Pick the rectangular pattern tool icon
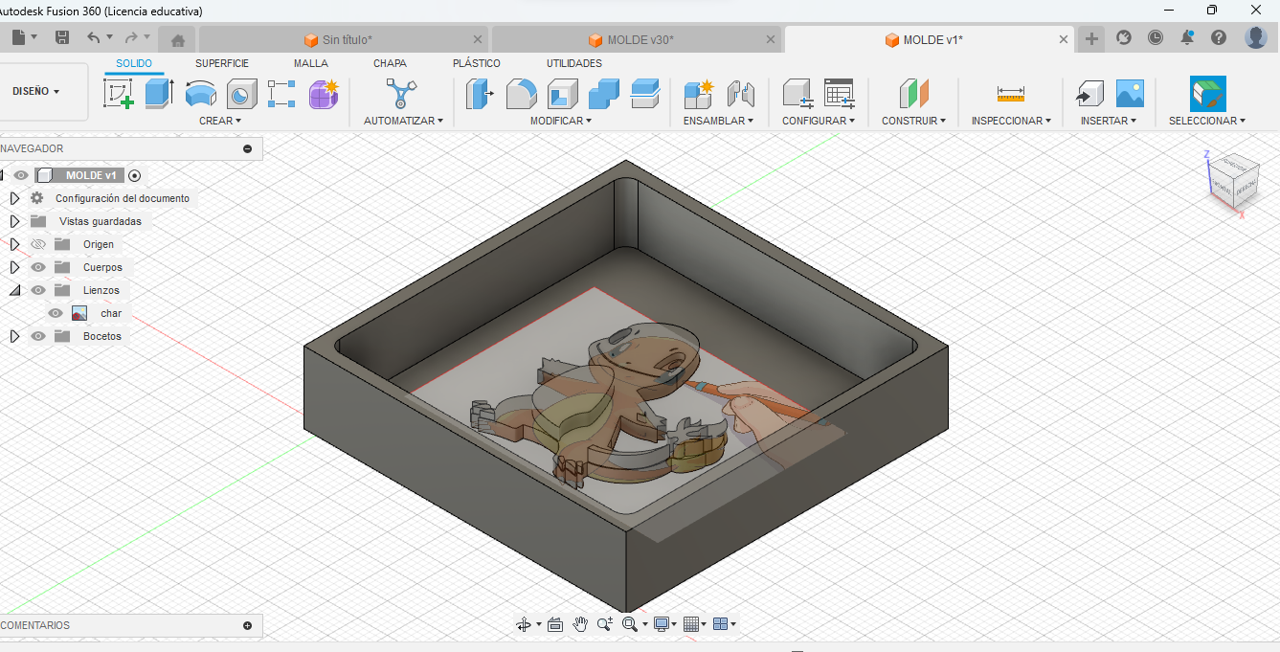The image size is (1280, 652). tap(282, 94)
